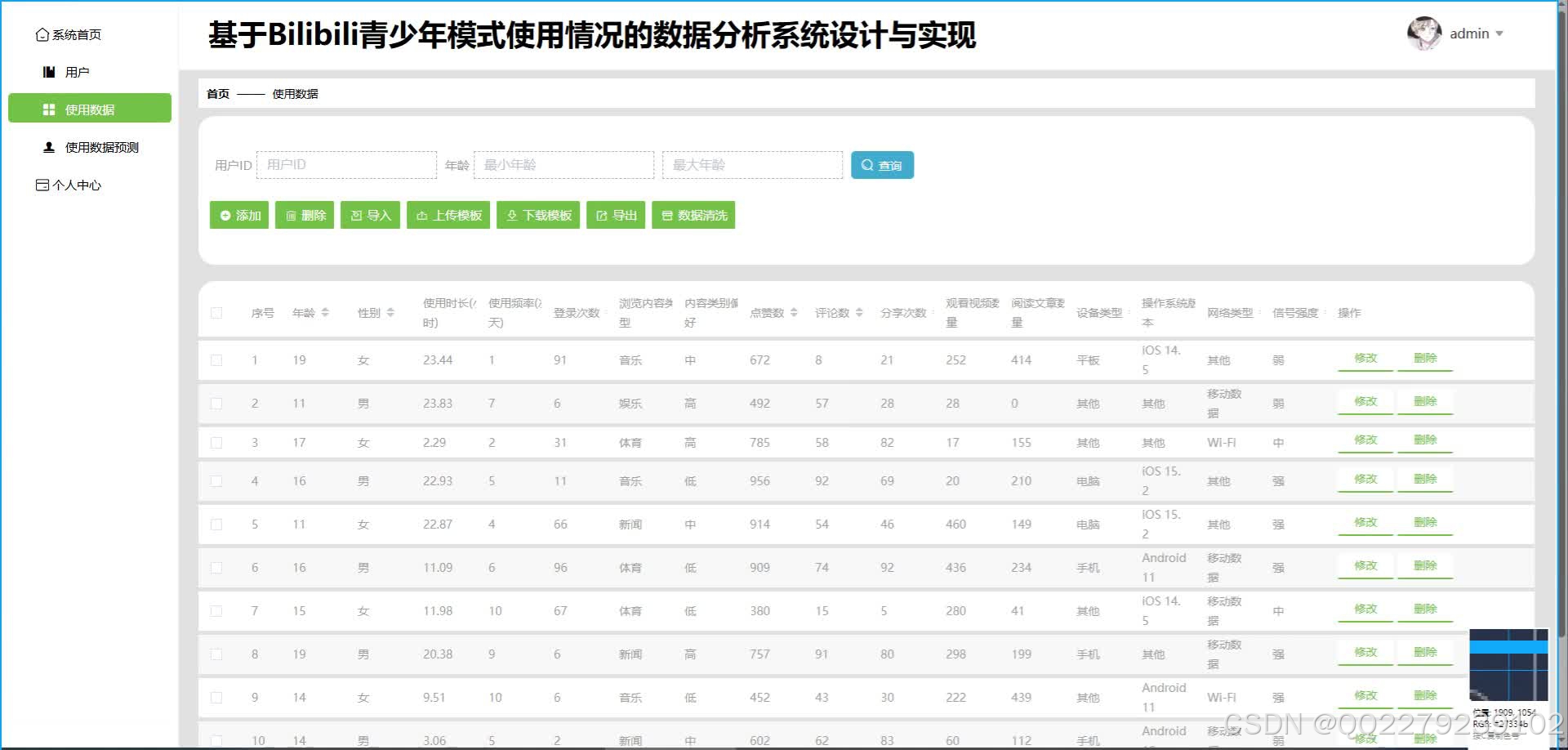Select the 系统首页 home icon in sidebar

pyautogui.click(x=42, y=34)
